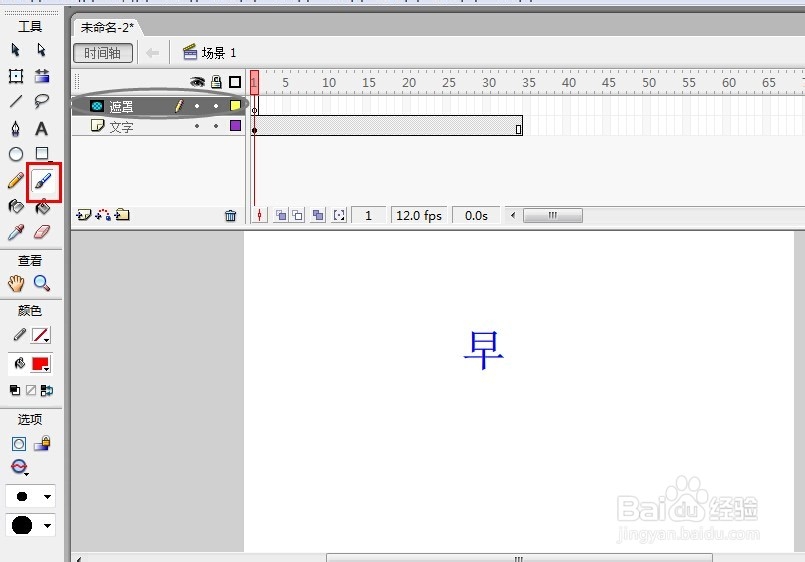Viewport: 805px width, 562px height.
Task: Toggle lock all layers padlock icon
Action: 217,82
